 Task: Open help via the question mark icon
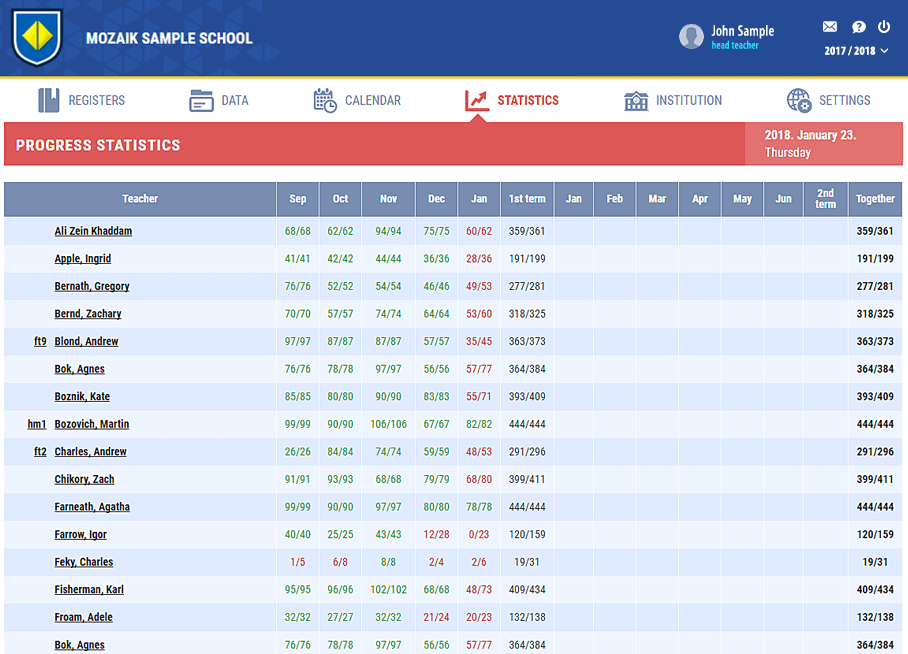coord(858,27)
